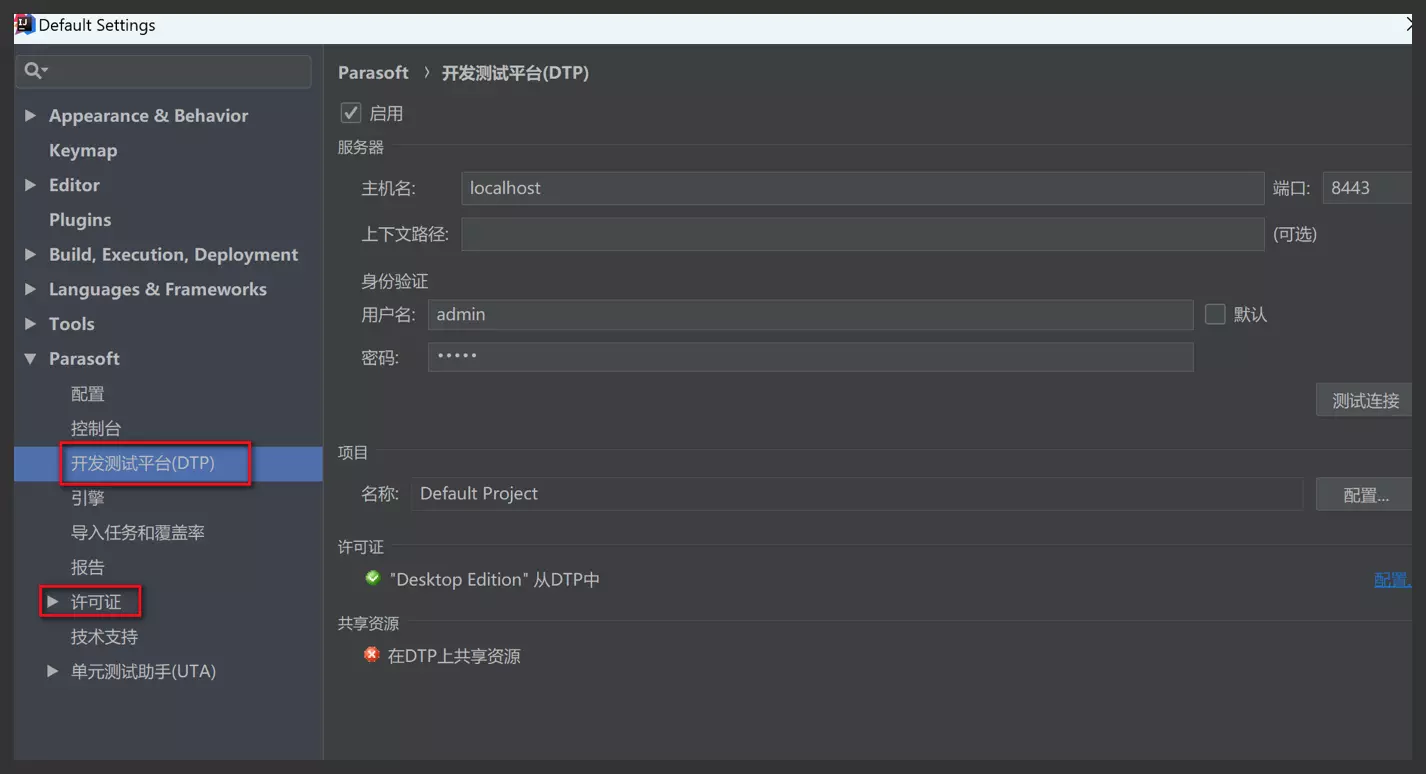The width and height of the screenshot is (1426, 774).
Task: Click the Parasoft breadcrumb in the header
Action: click(373, 73)
